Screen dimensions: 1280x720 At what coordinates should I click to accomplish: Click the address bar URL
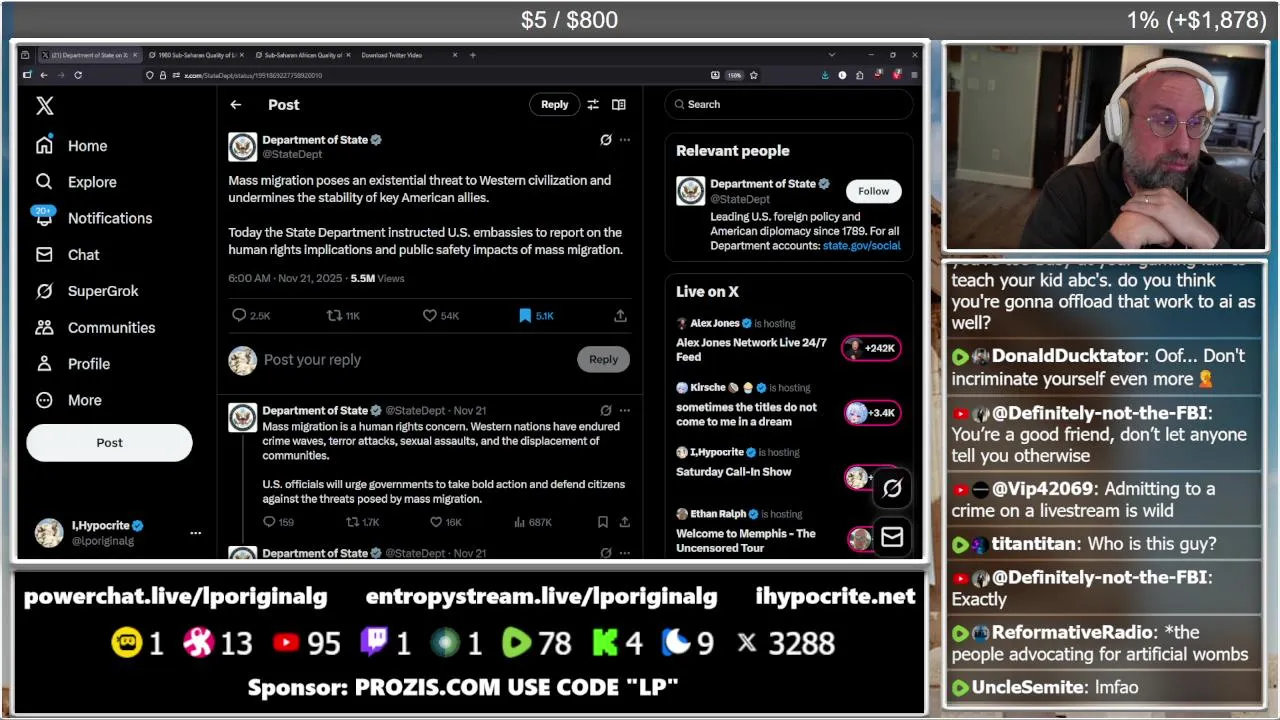[x=253, y=75]
